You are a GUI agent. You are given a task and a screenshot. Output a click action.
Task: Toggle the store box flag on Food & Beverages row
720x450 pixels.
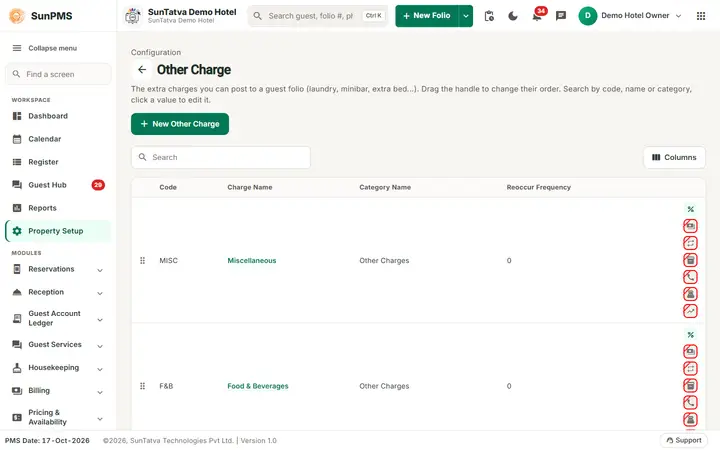[x=690, y=385]
